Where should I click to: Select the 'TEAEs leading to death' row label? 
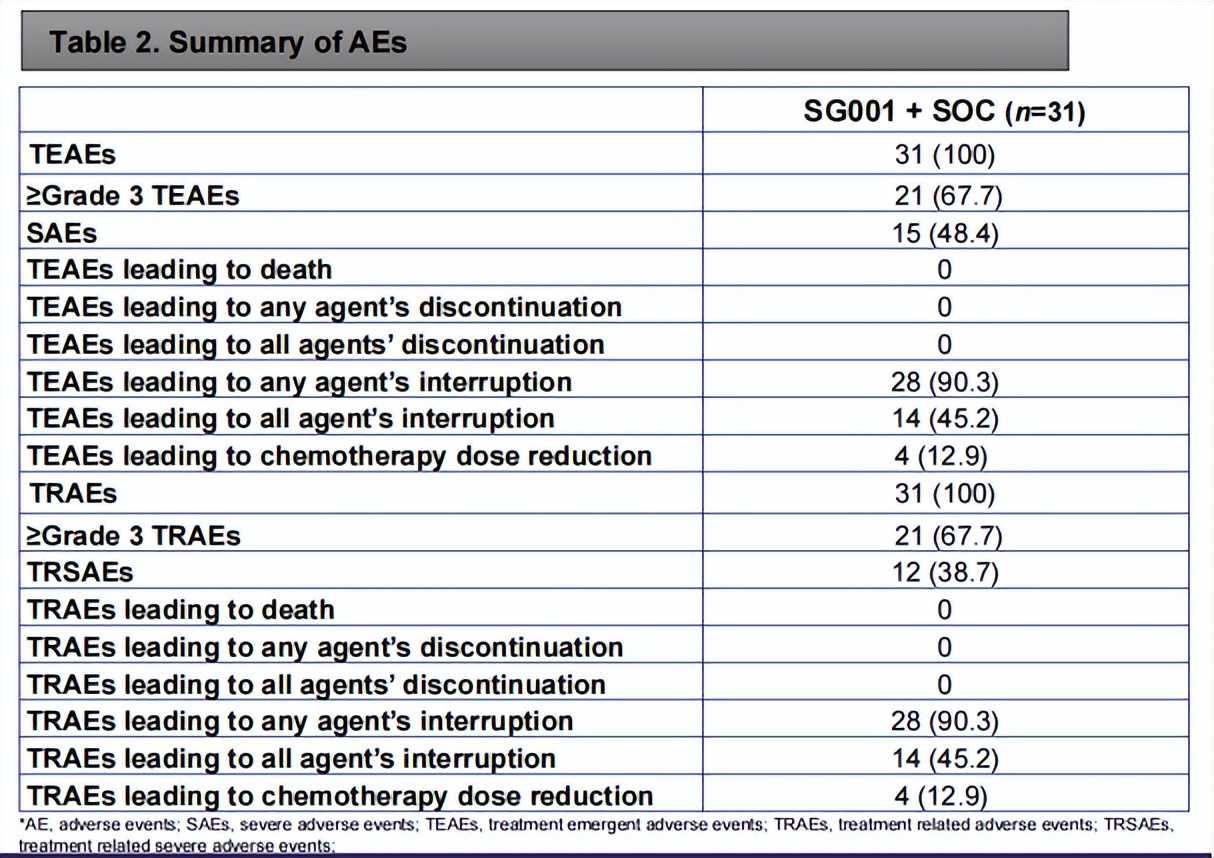coord(180,270)
